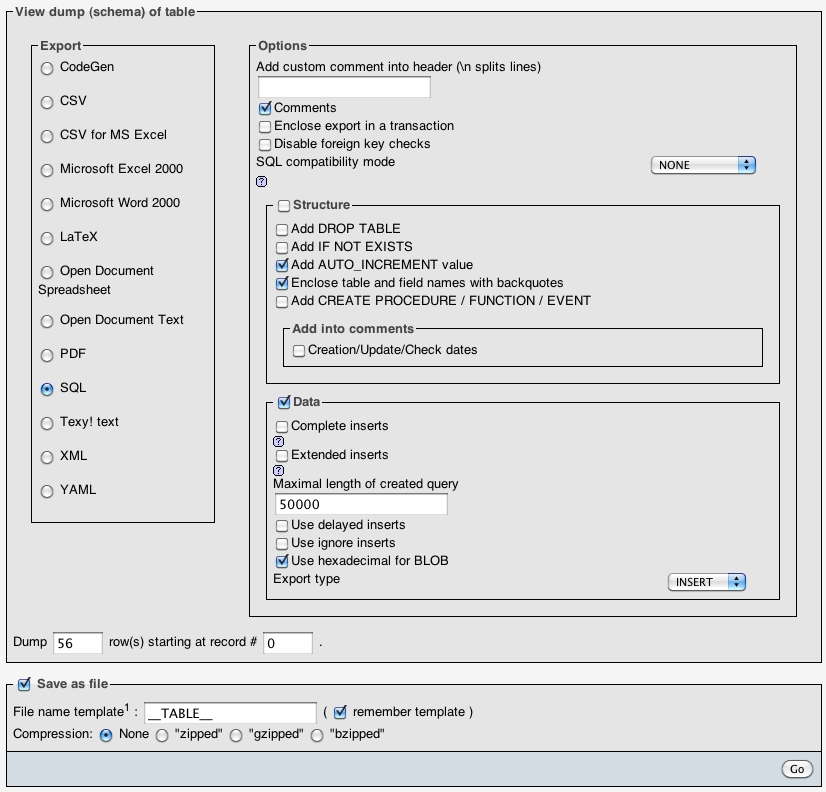Enable Disable foreign key checks
Viewport: 826px width, 792px height.
[x=265, y=145]
